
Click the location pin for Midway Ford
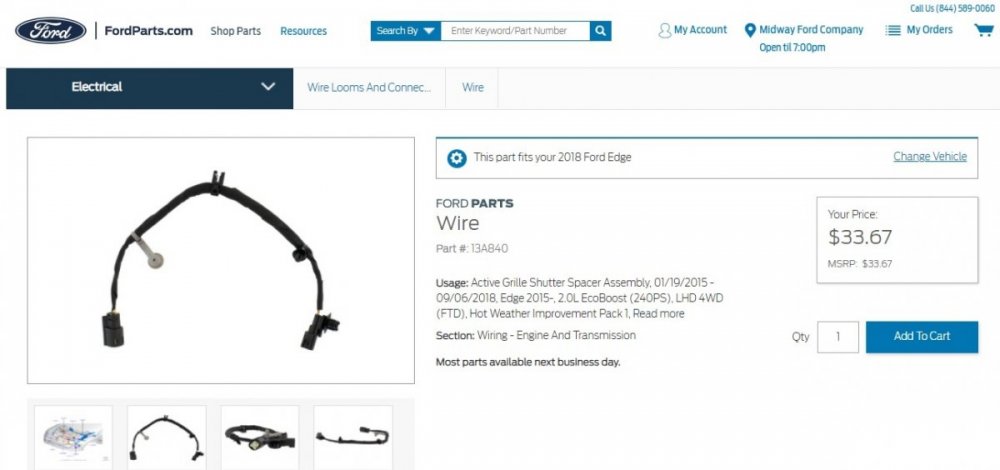coord(750,30)
